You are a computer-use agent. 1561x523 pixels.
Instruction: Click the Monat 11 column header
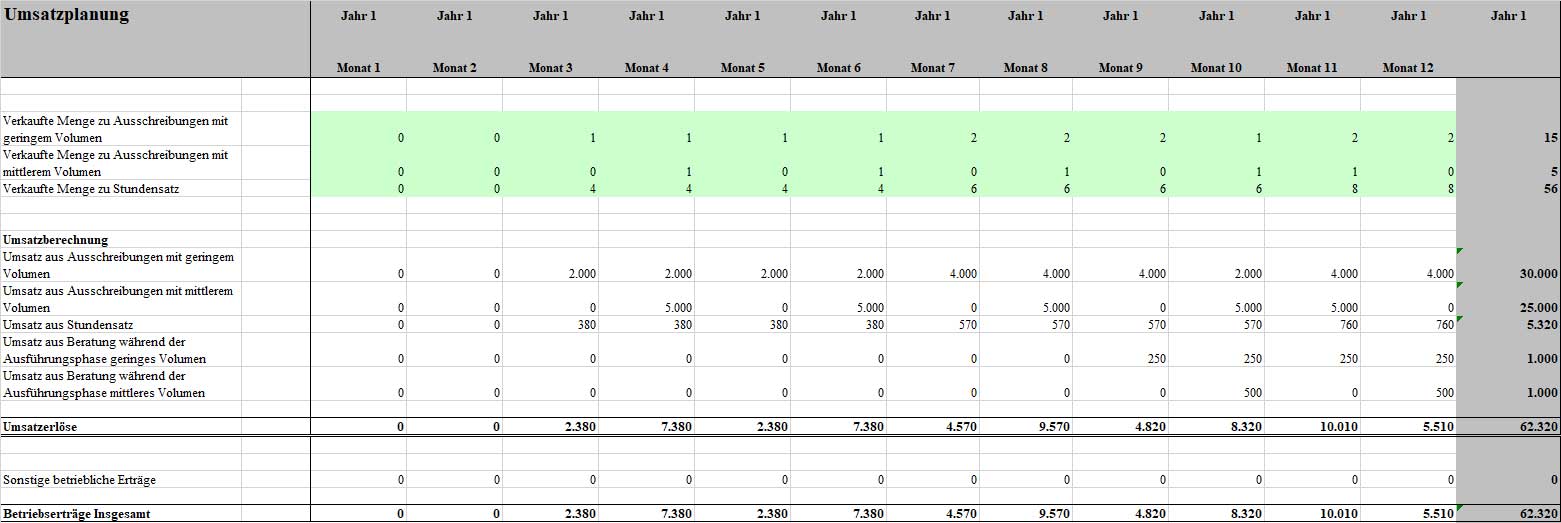pos(1312,68)
